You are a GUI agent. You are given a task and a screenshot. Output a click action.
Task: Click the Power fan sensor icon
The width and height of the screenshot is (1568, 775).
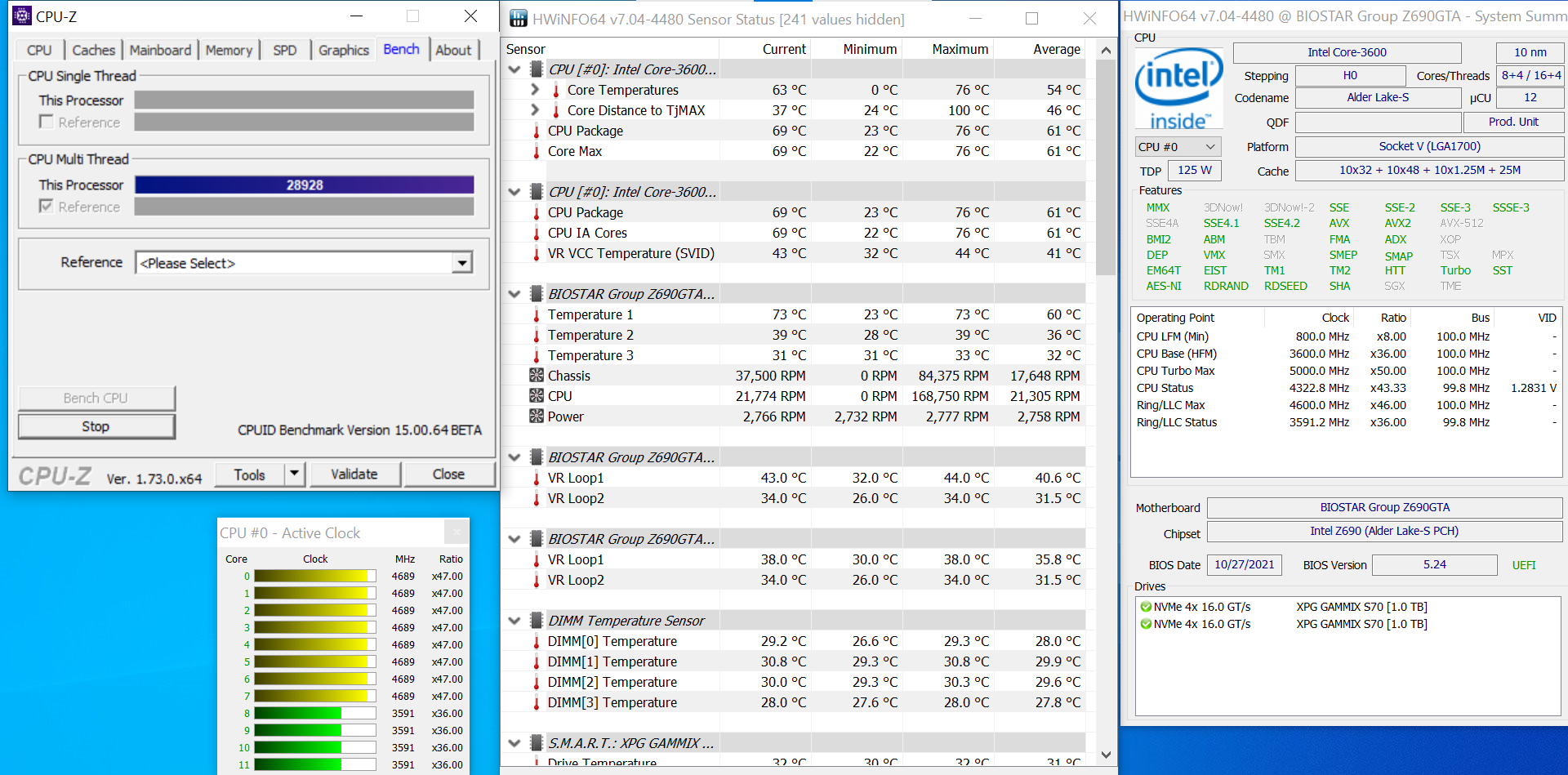(x=537, y=416)
